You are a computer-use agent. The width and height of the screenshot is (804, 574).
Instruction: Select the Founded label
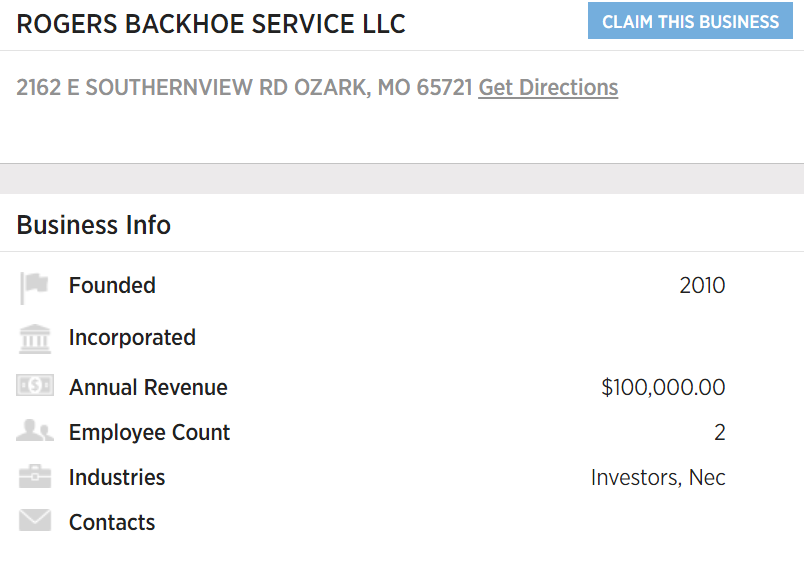pos(112,285)
